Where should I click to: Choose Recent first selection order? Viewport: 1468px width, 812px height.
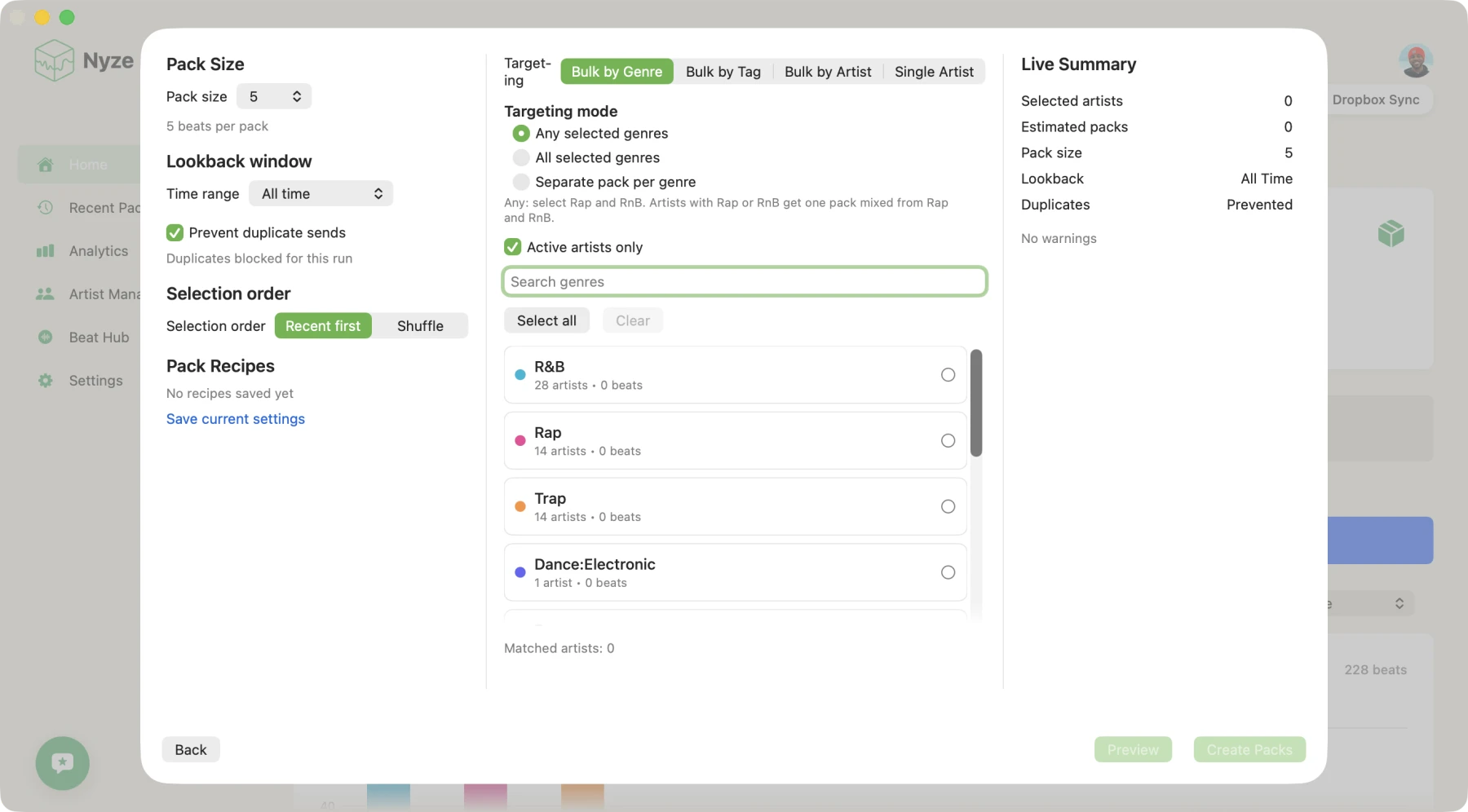coord(323,326)
